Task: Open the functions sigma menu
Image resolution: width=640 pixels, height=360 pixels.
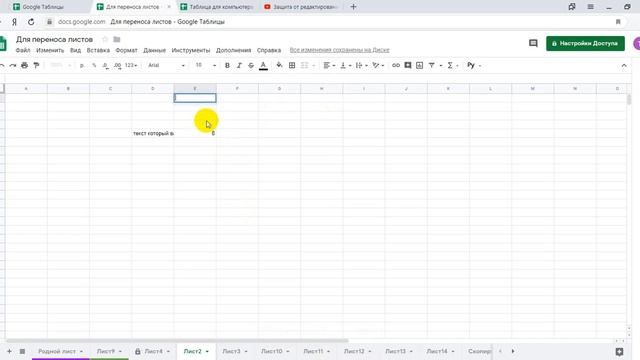Action: coord(452,65)
